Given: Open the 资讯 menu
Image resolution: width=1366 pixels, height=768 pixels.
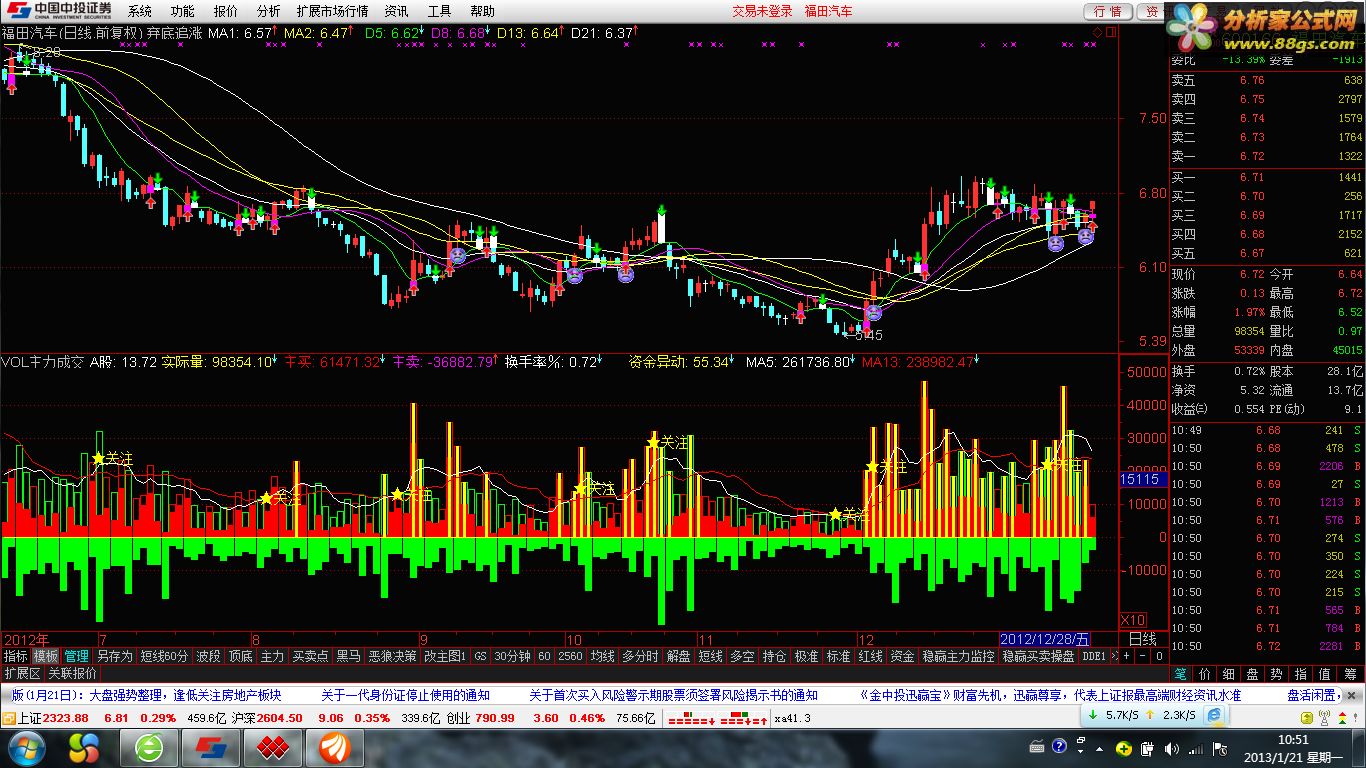Looking at the screenshot, I should pos(397,11).
